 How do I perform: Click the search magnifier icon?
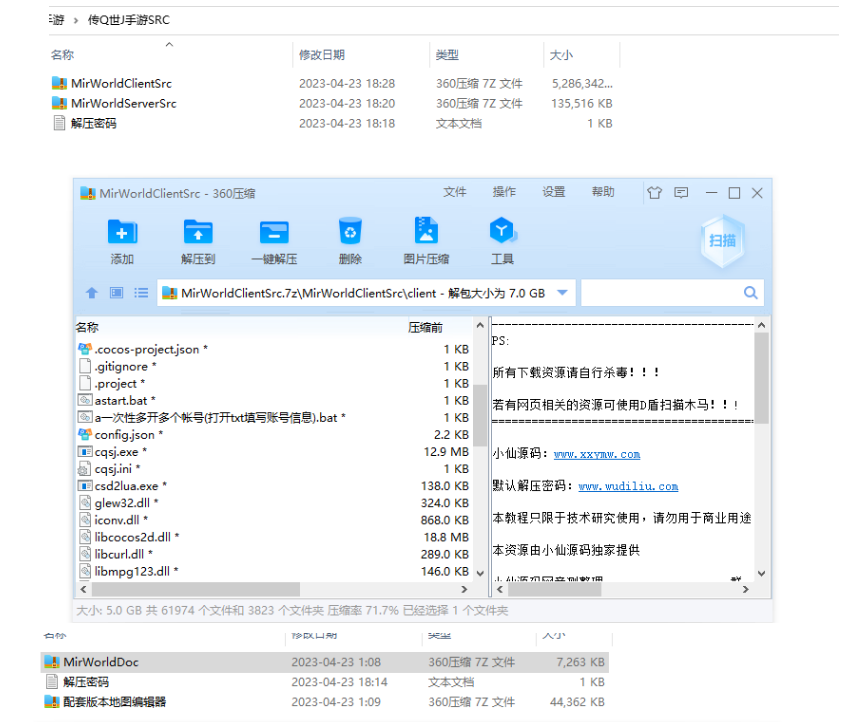(750, 293)
